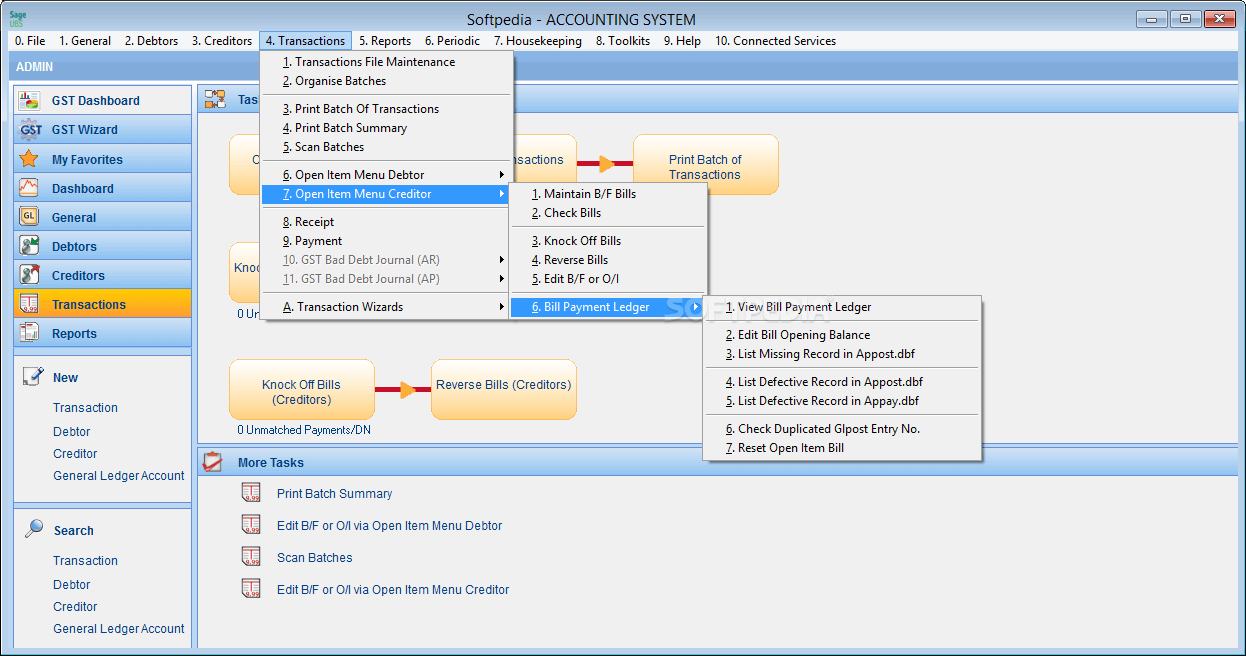Click Transaction link under New
1246x656 pixels.
point(85,408)
